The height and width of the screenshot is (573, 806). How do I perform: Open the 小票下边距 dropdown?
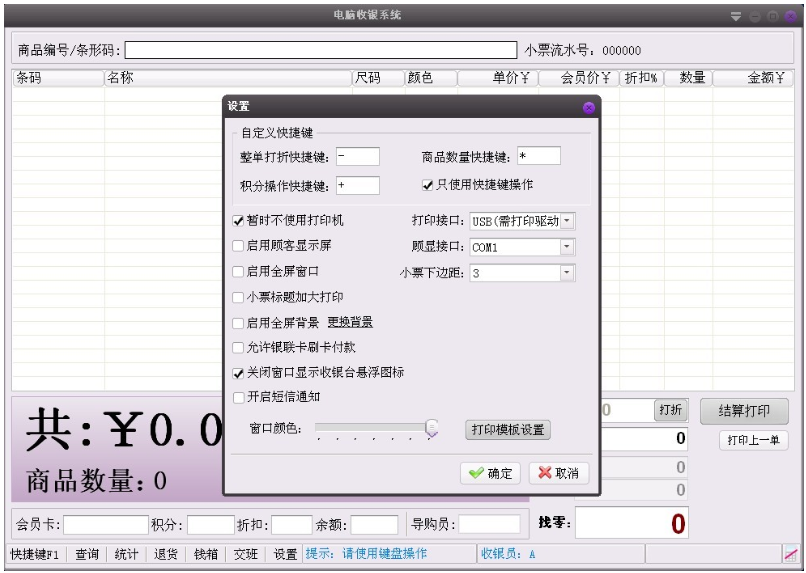(567, 272)
